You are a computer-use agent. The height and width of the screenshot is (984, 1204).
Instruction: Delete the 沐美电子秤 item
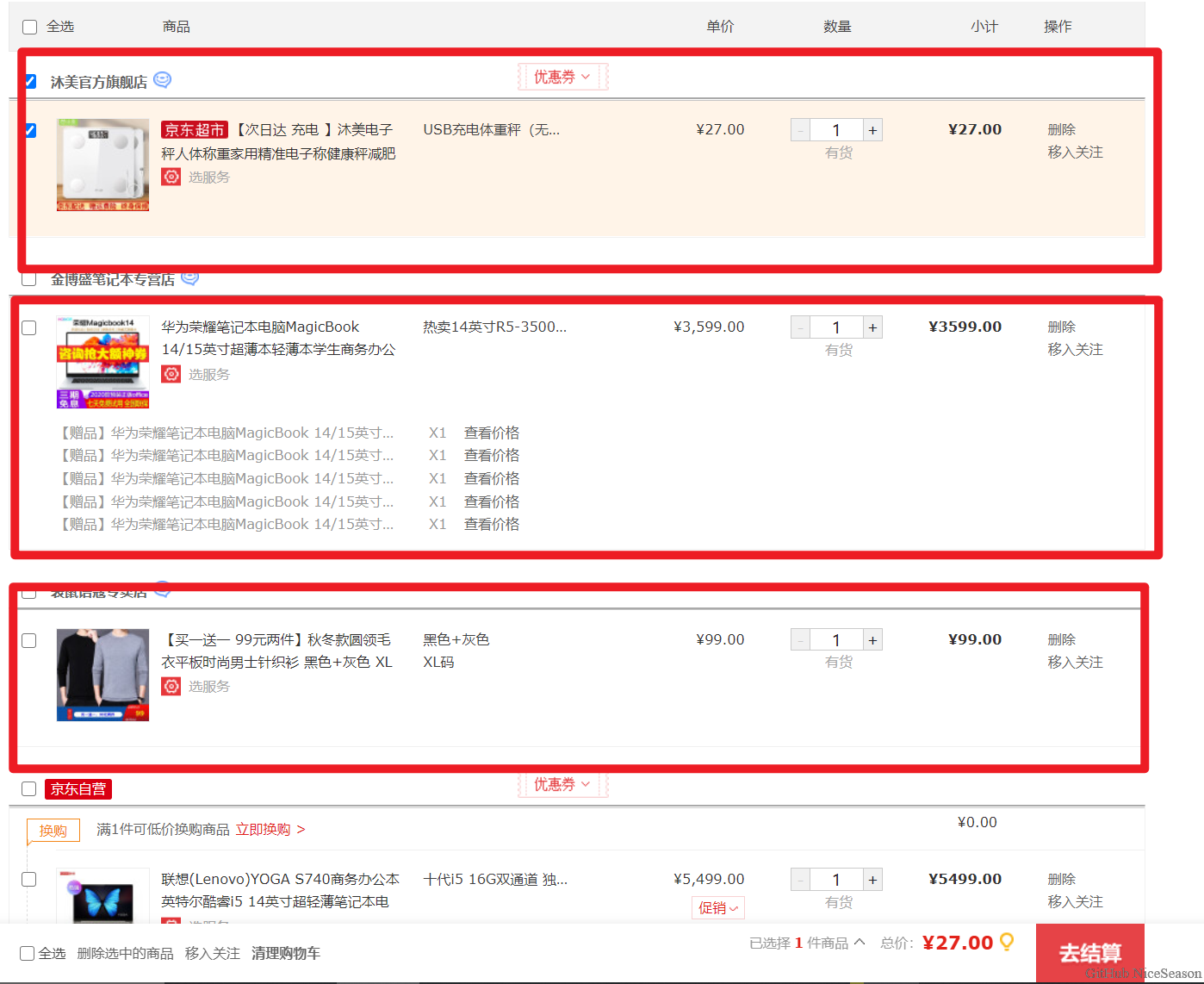[1061, 129]
